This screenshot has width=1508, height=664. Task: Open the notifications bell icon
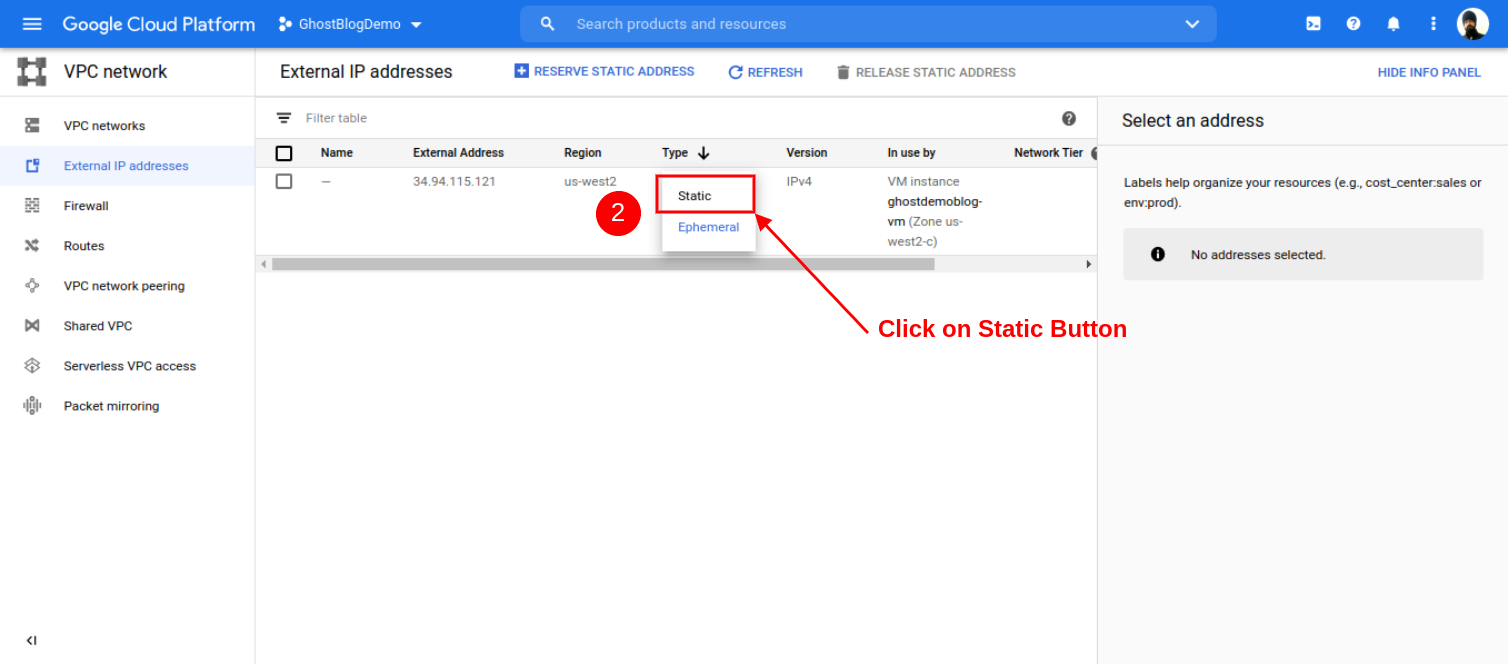pyautogui.click(x=1393, y=23)
